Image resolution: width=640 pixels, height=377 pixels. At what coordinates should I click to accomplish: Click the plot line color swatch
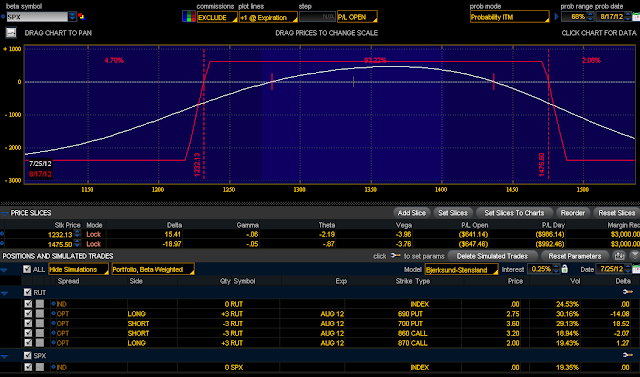tap(189, 17)
